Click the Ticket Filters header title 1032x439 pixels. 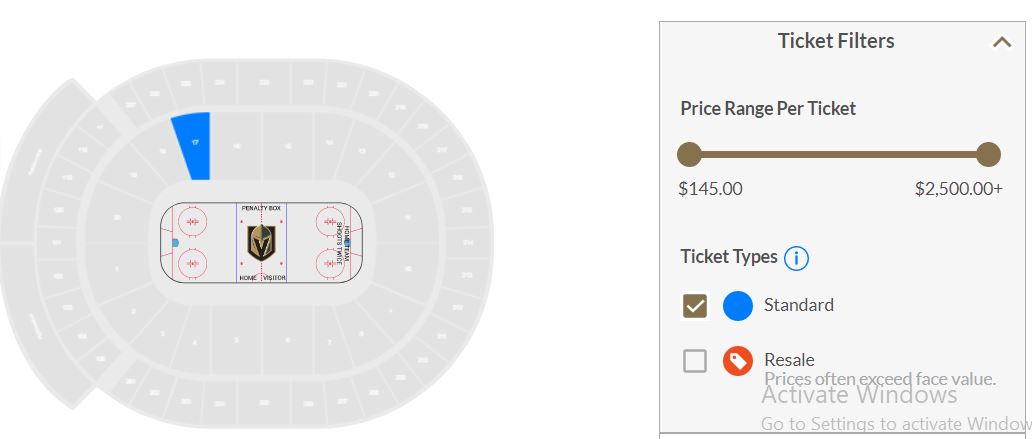(836, 41)
